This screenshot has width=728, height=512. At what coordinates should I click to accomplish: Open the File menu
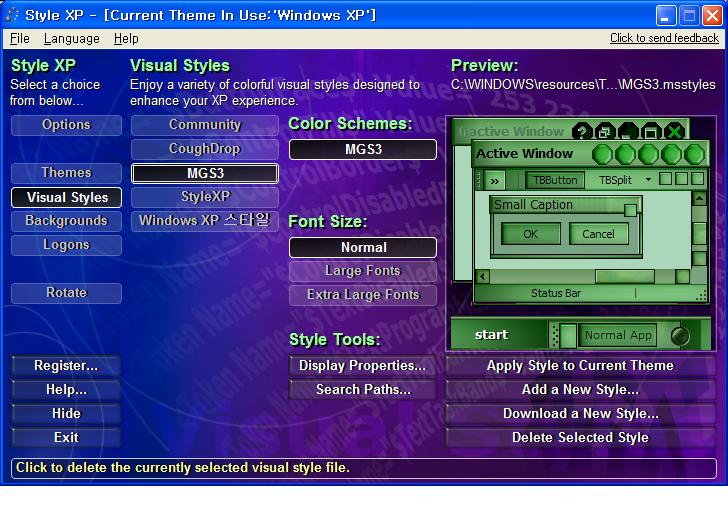point(19,38)
